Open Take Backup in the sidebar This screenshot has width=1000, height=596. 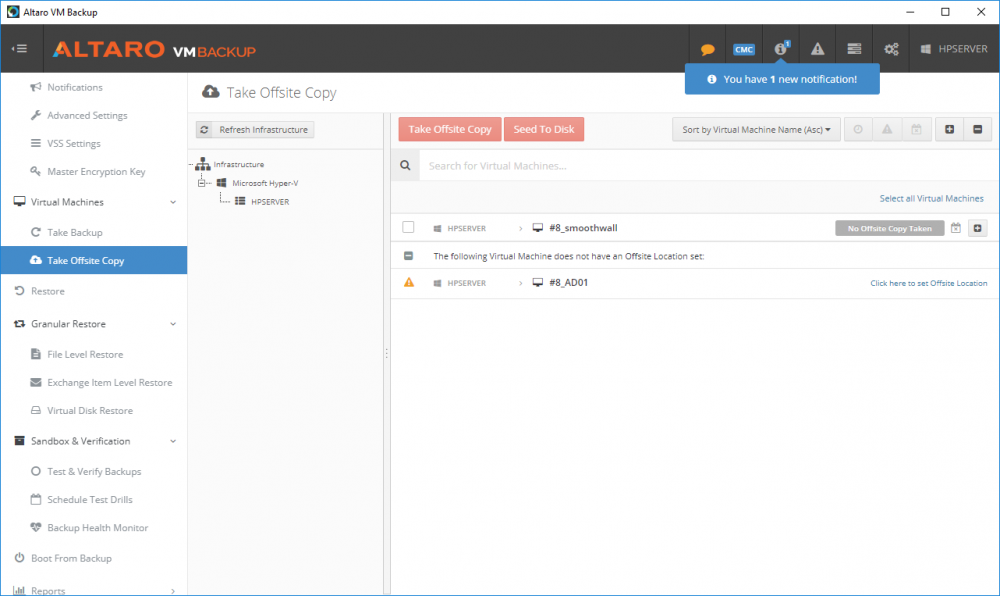75,233
